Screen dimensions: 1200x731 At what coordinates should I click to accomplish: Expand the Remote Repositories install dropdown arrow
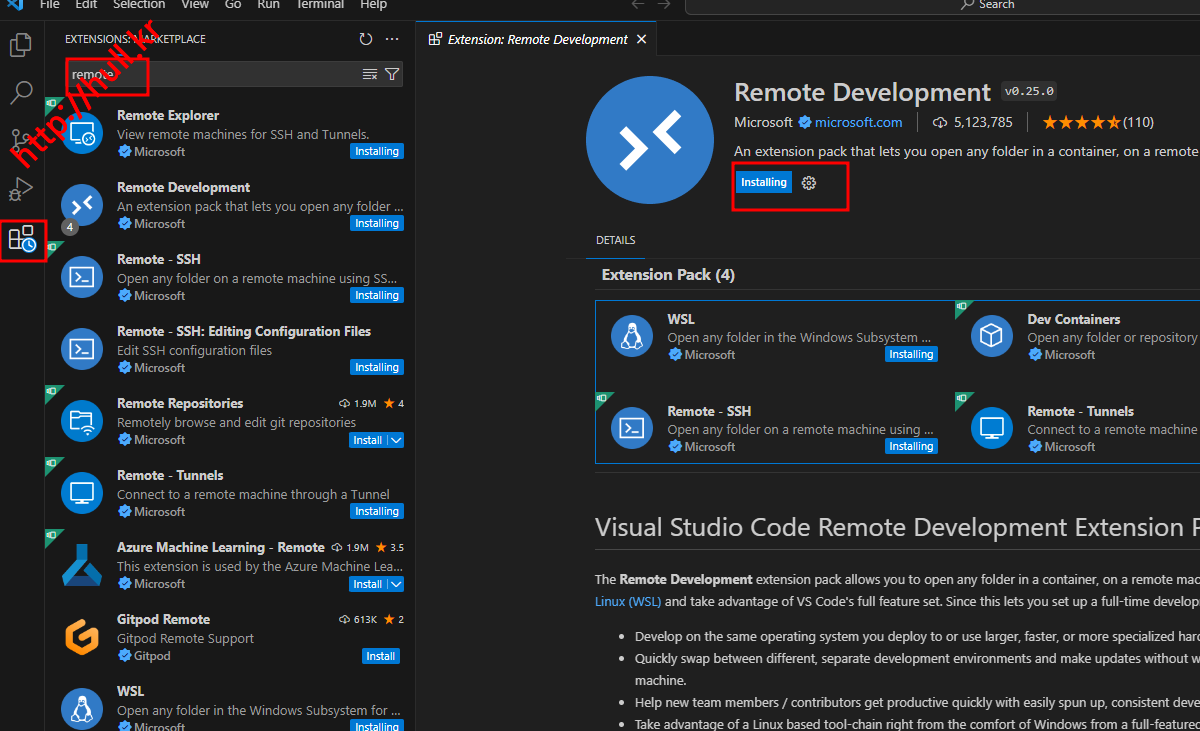point(396,440)
